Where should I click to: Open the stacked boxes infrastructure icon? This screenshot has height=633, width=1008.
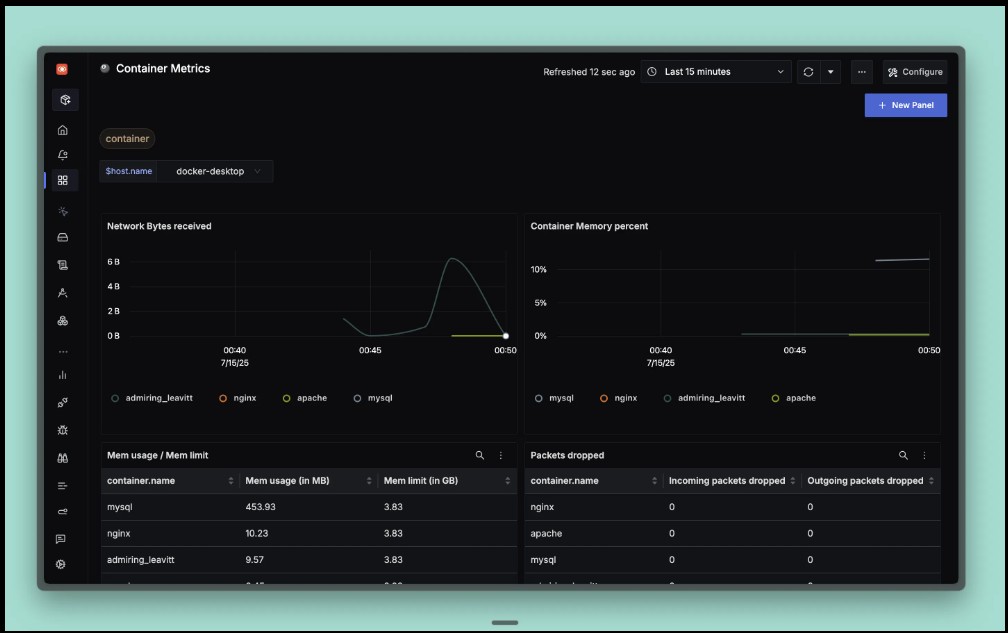[62, 321]
